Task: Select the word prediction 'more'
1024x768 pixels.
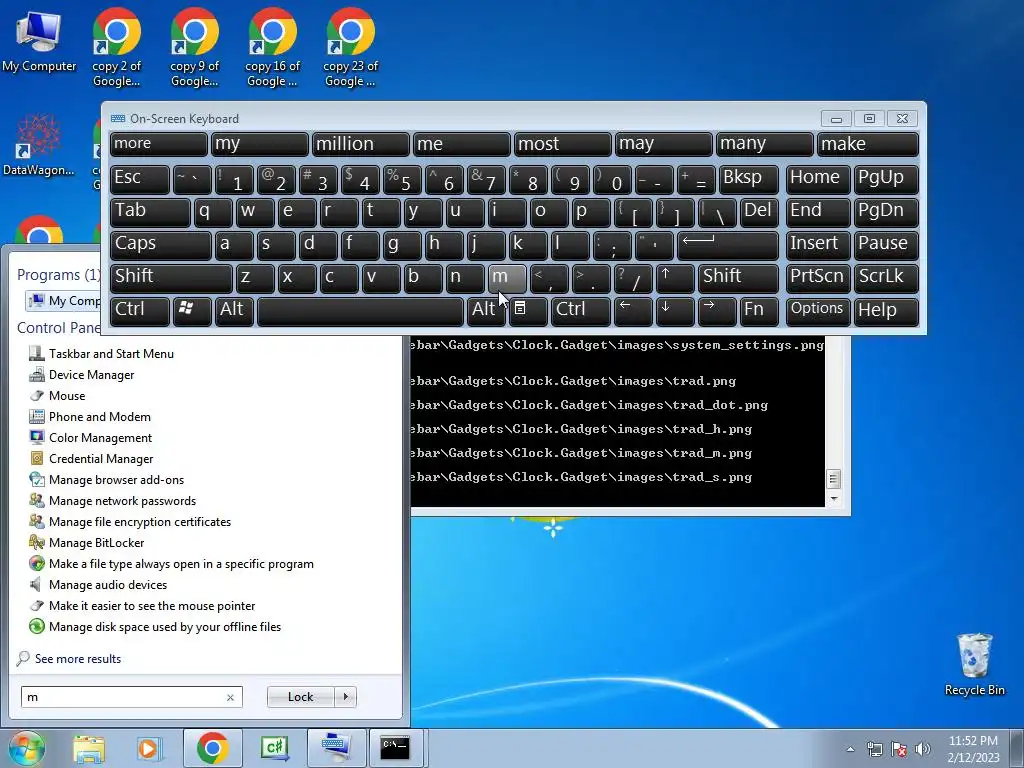Action: click(159, 144)
